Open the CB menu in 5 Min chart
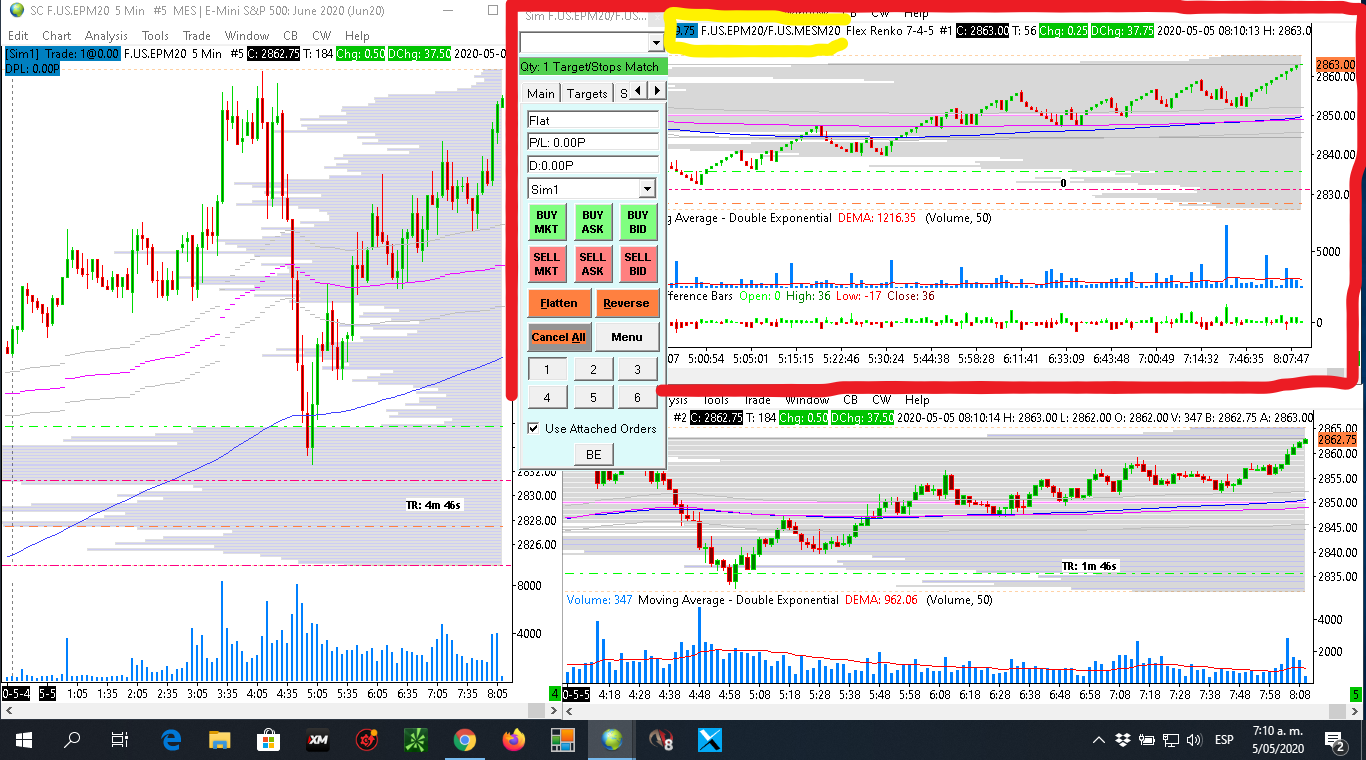The image size is (1366, 760). coord(290,36)
